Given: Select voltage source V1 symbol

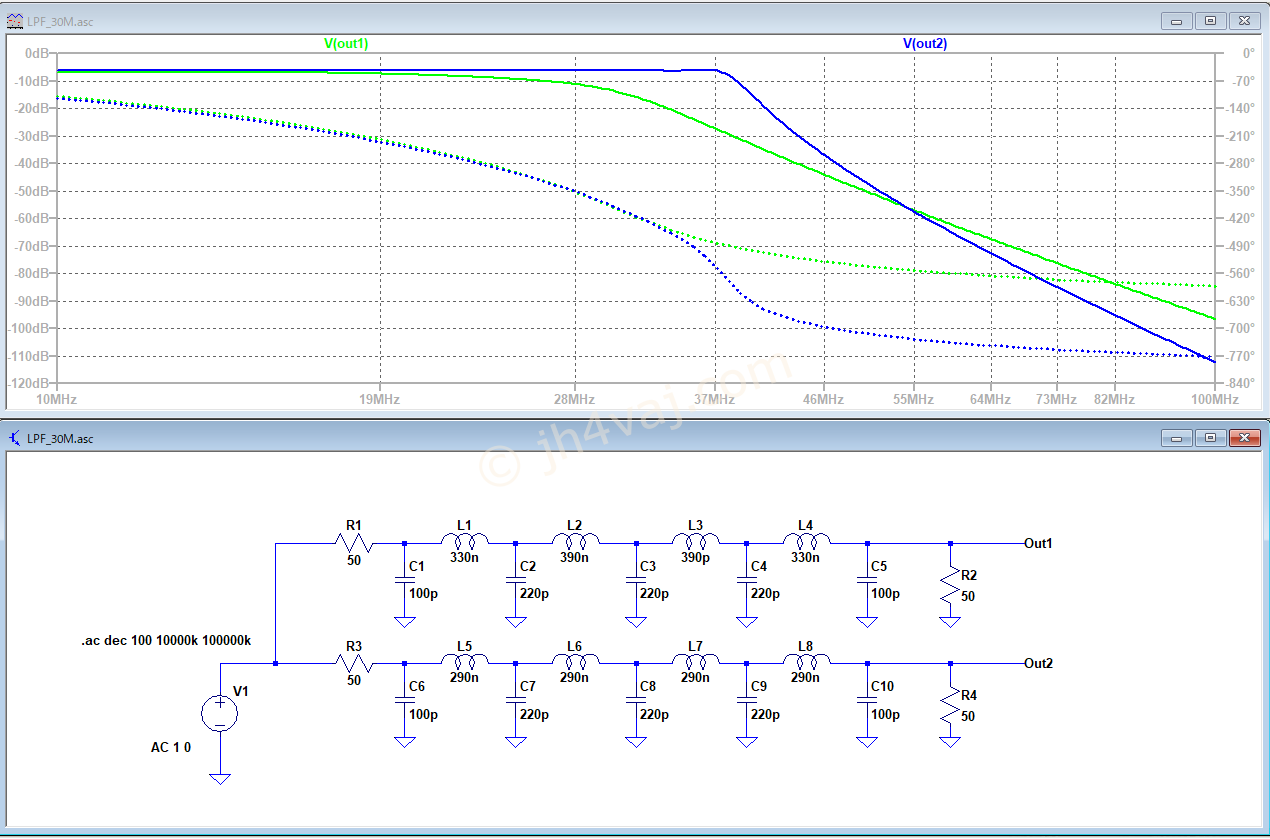Looking at the screenshot, I should pyautogui.click(x=220, y=713).
